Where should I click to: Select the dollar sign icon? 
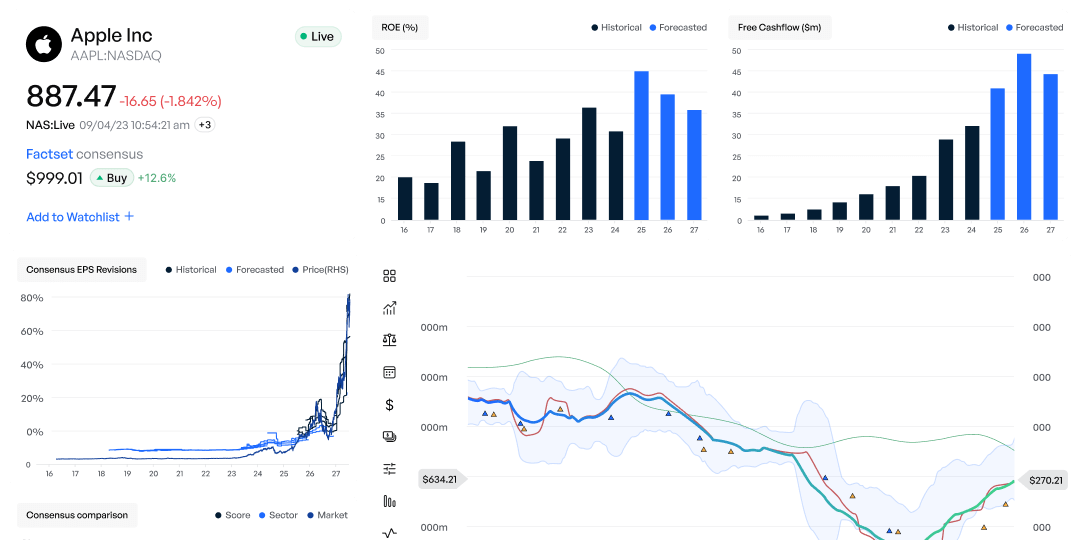[x=390, y=404]
